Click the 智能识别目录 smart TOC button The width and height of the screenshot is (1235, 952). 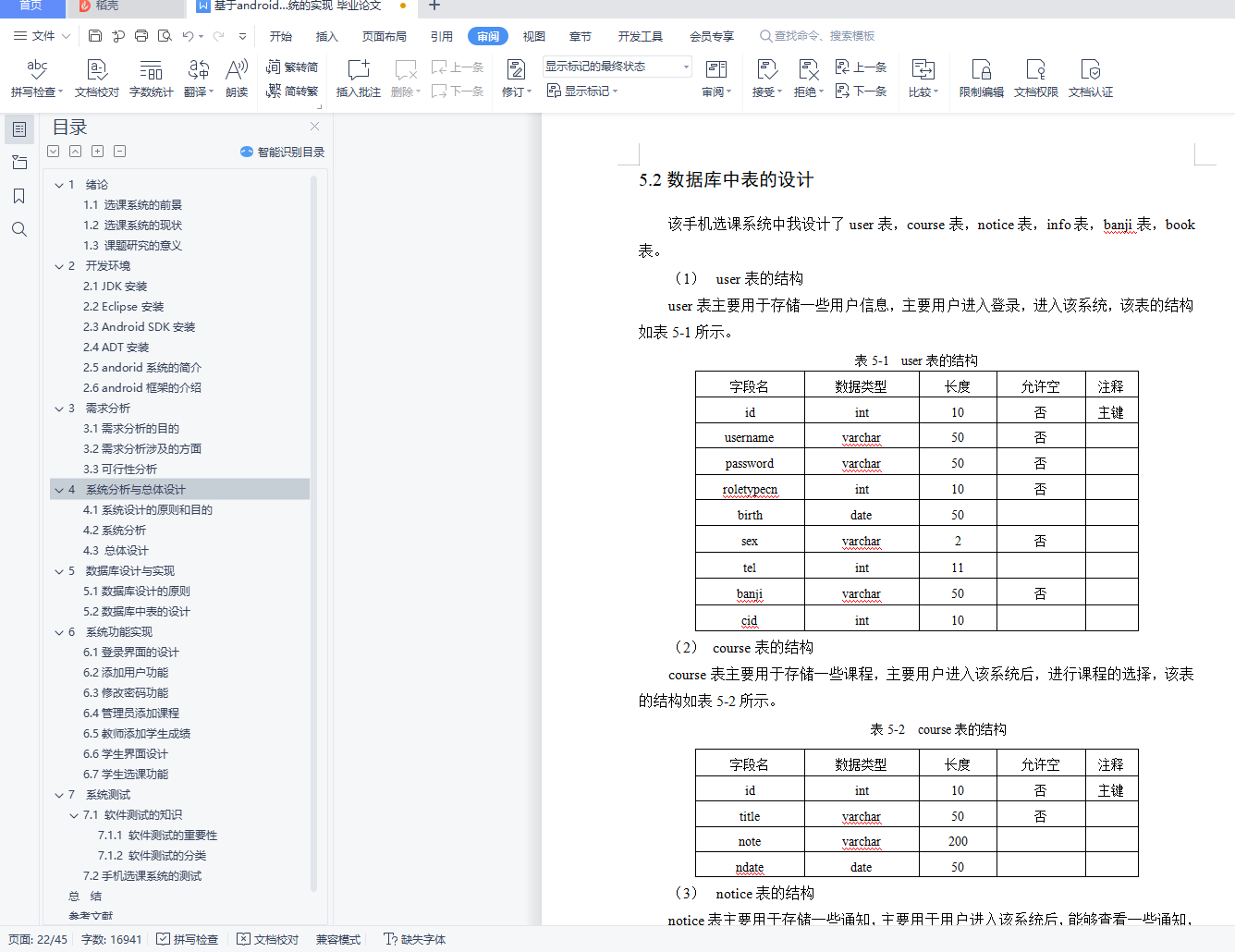282,152
